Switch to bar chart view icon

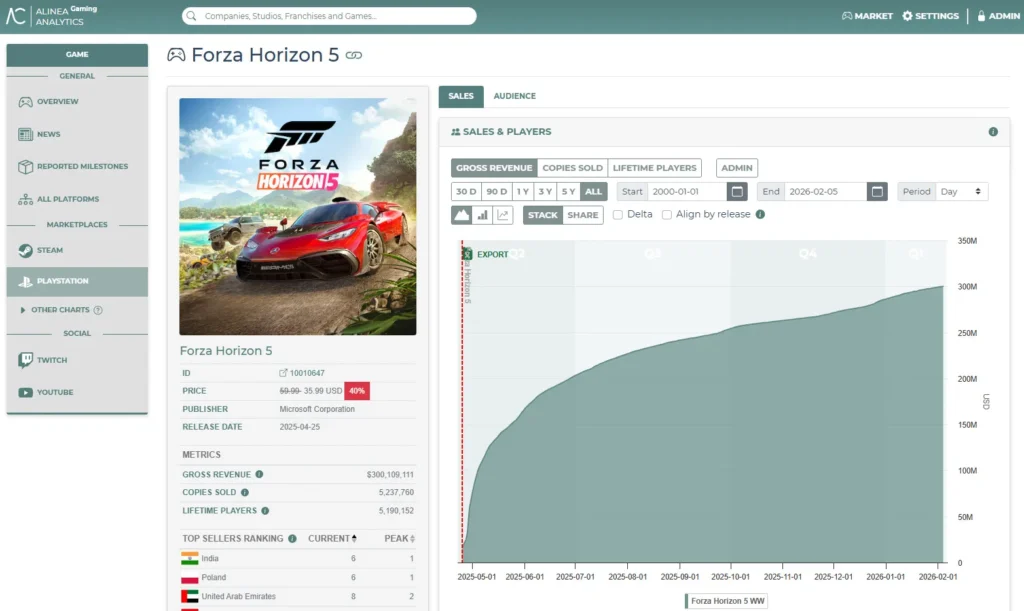[483, 215]
